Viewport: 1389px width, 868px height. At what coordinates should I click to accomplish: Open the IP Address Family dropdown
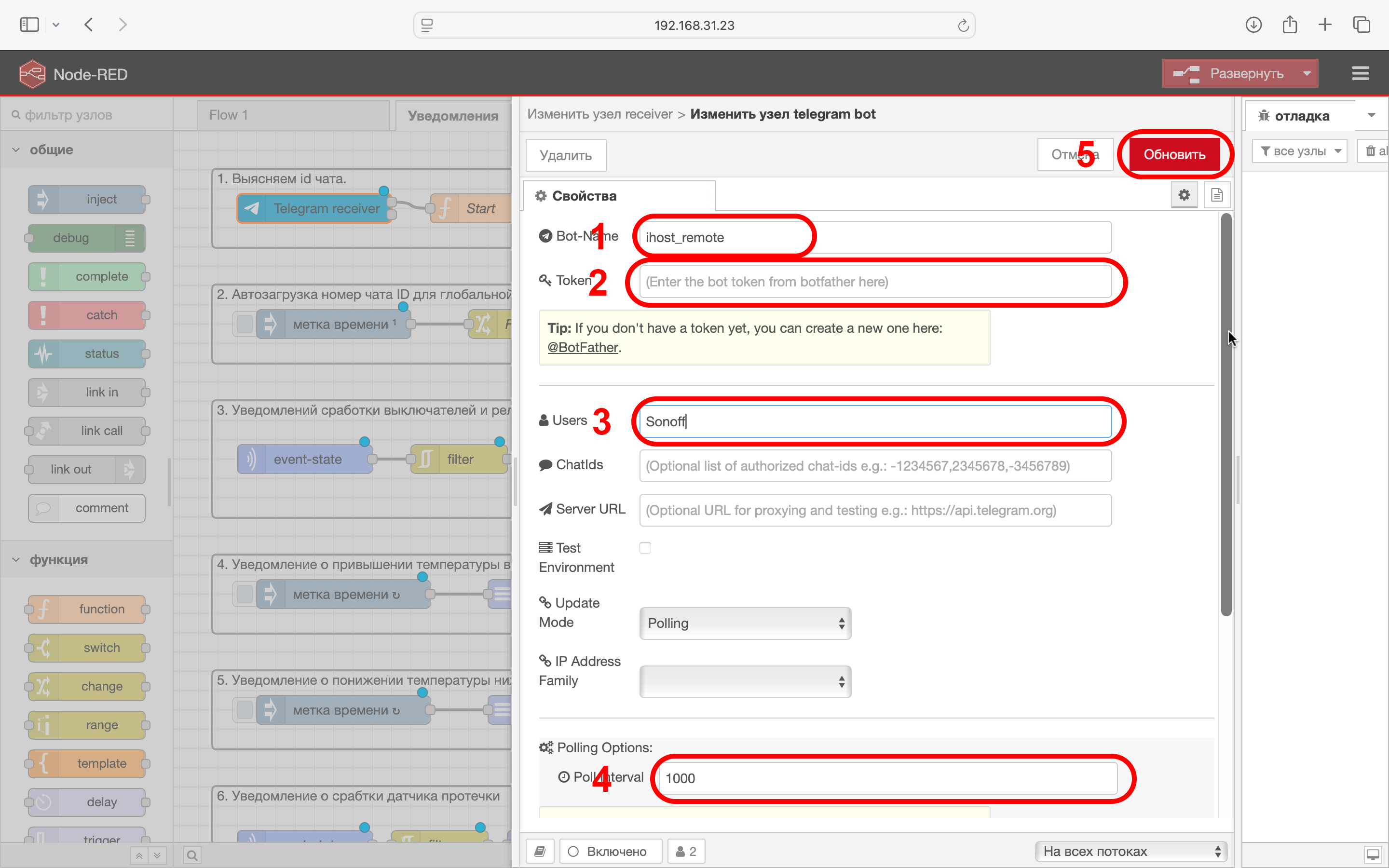pos(745,681)
